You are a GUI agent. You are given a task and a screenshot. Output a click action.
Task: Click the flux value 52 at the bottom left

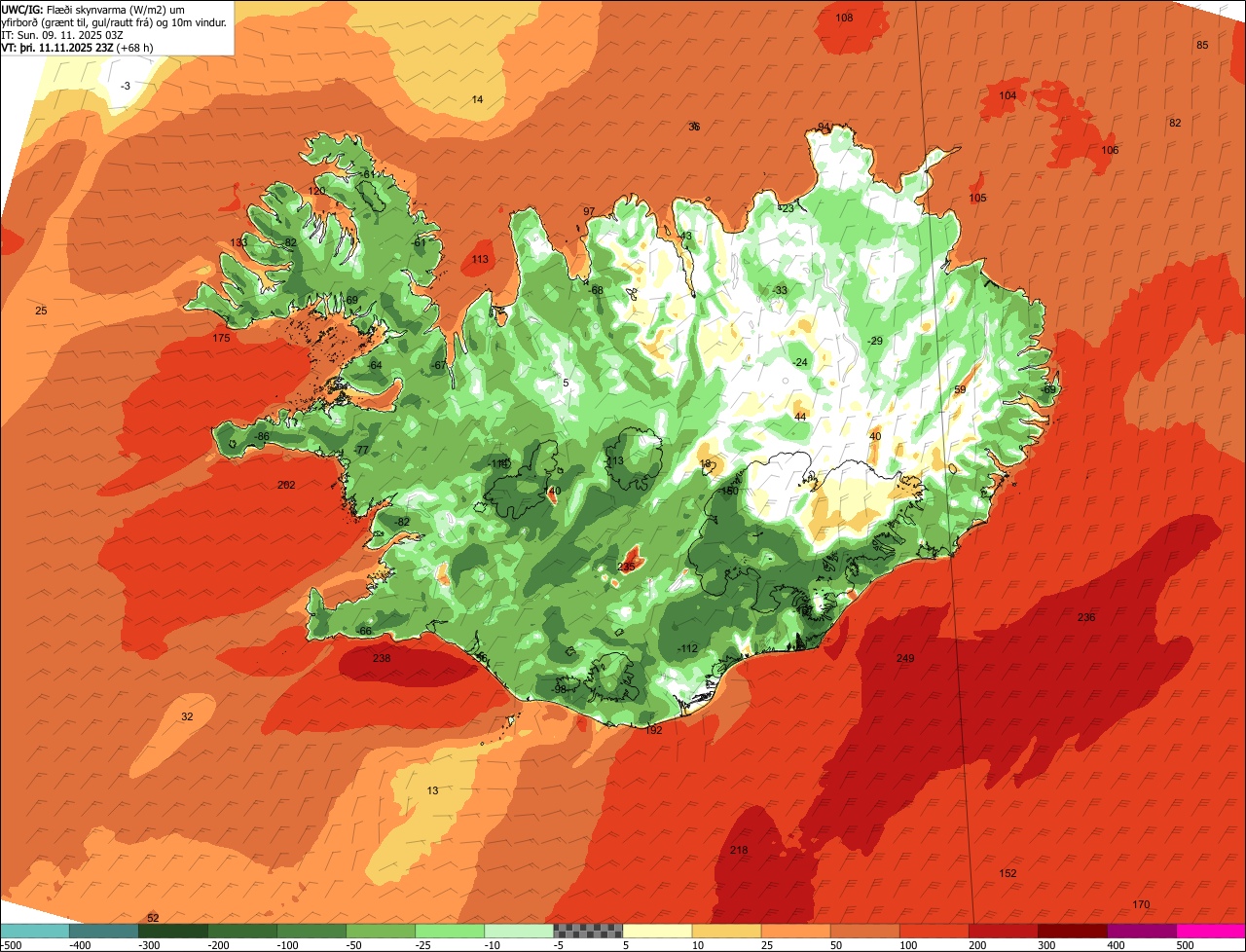(x=153, y=918)
